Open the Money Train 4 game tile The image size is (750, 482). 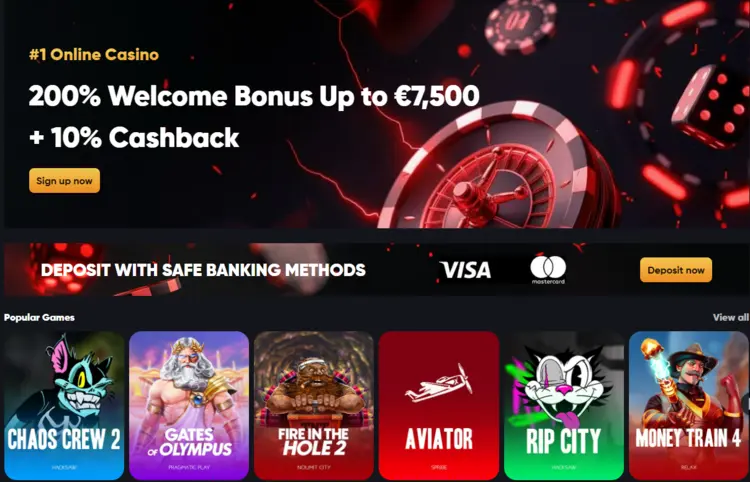point(689,405)
